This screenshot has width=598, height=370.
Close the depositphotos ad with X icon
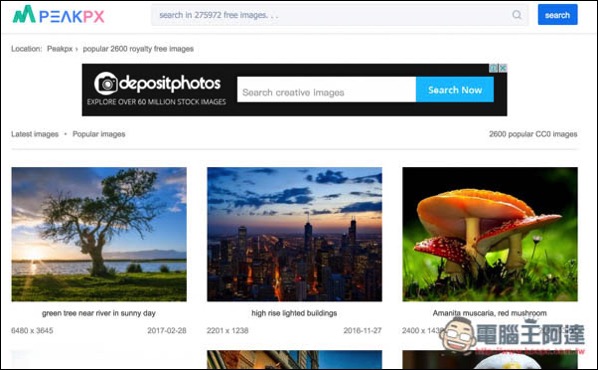click(x=503, y=68)
